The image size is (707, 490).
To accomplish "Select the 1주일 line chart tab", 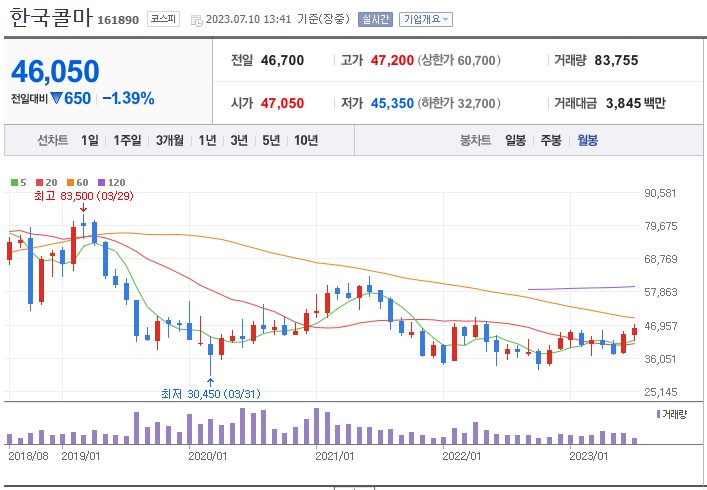I will pyautogui.click(x=127, y=140).
